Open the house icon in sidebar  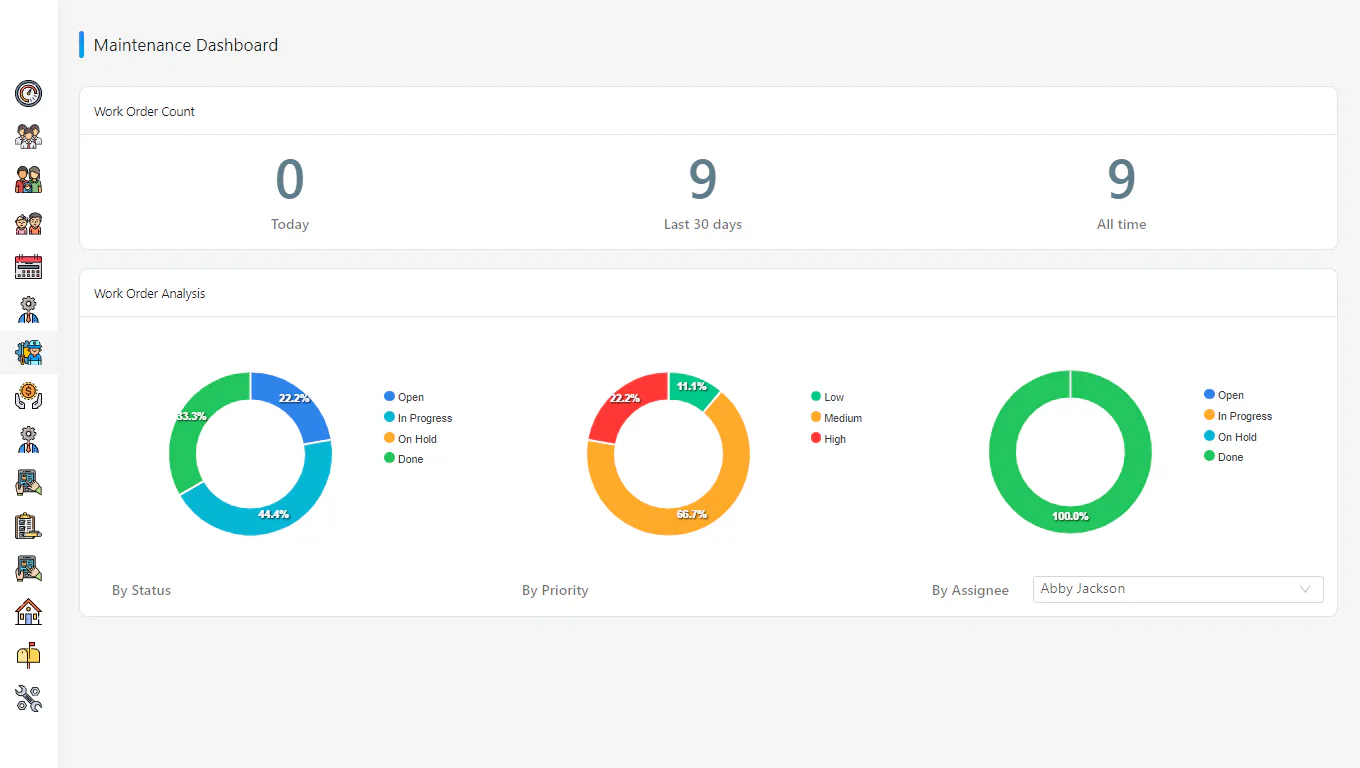28,611
